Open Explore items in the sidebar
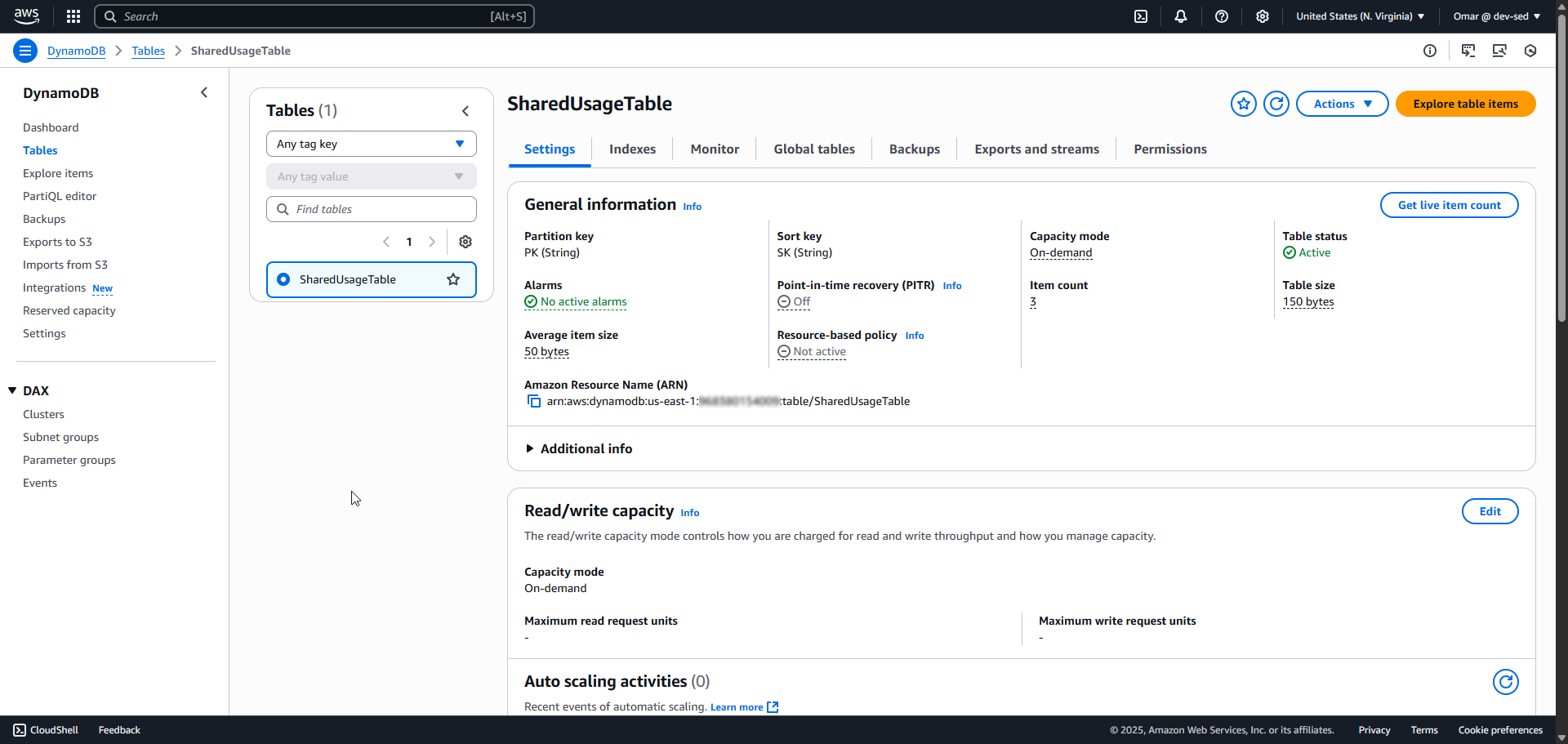1568x744 pixels. pyautogui.click(x=58, y=173)
